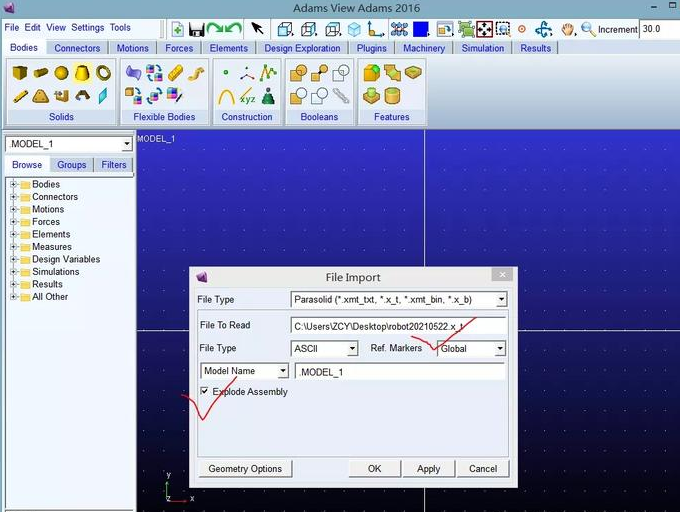Pick the Cylinder solid tool
Screen dimensions: 680x512
41,73
